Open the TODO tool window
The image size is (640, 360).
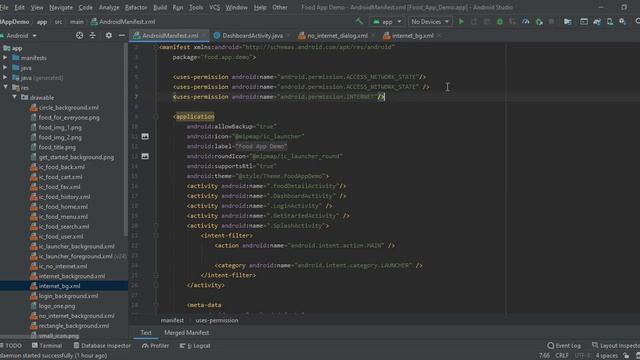[11, 346]
